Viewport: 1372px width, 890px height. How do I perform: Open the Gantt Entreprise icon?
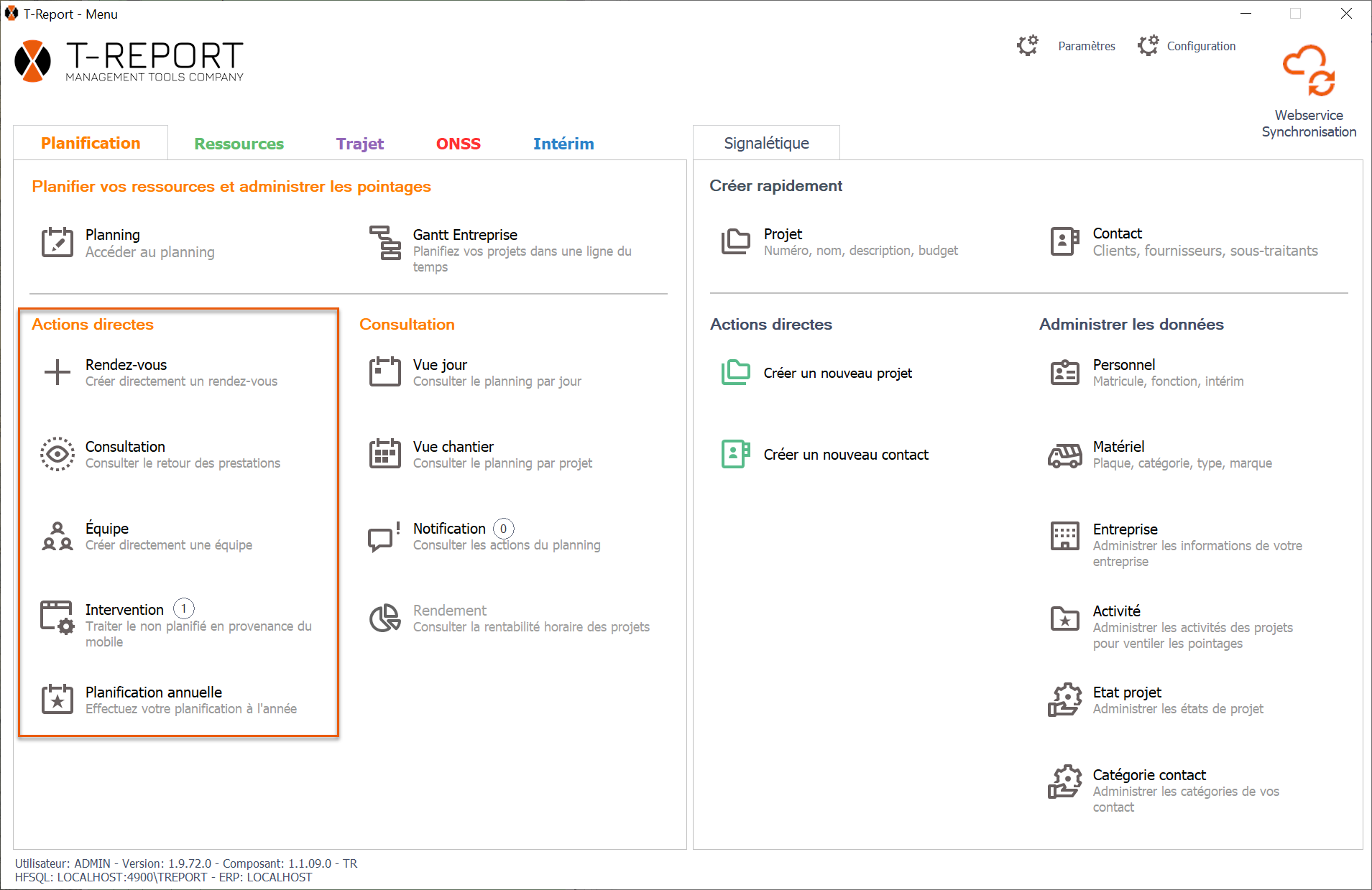coord(385,243)
